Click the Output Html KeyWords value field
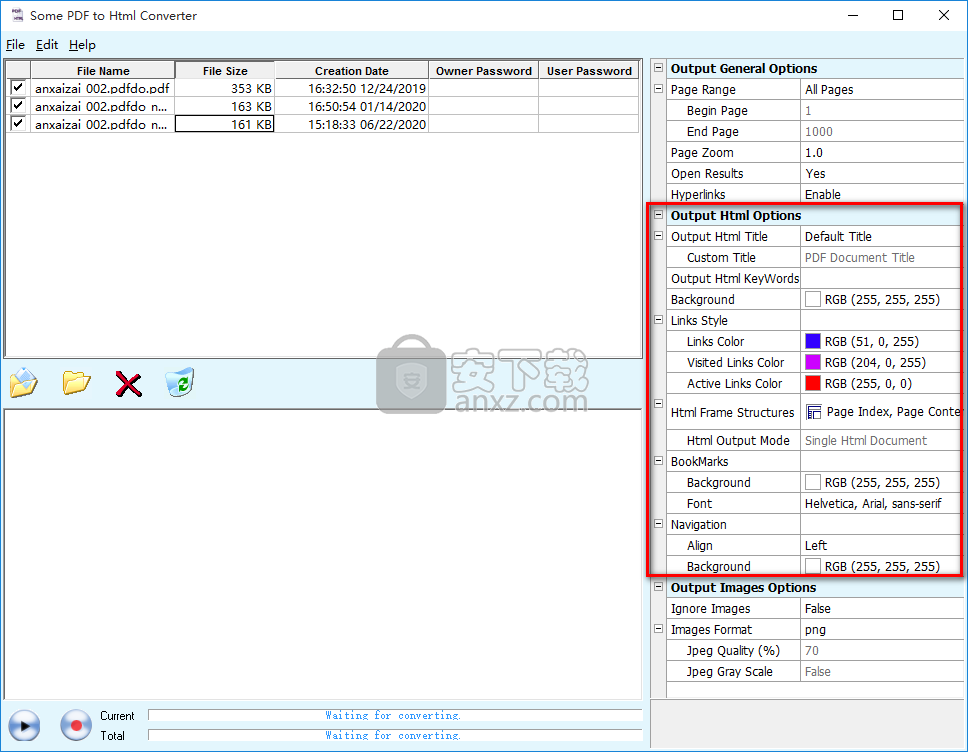968x752 pixels. (881, 278)
